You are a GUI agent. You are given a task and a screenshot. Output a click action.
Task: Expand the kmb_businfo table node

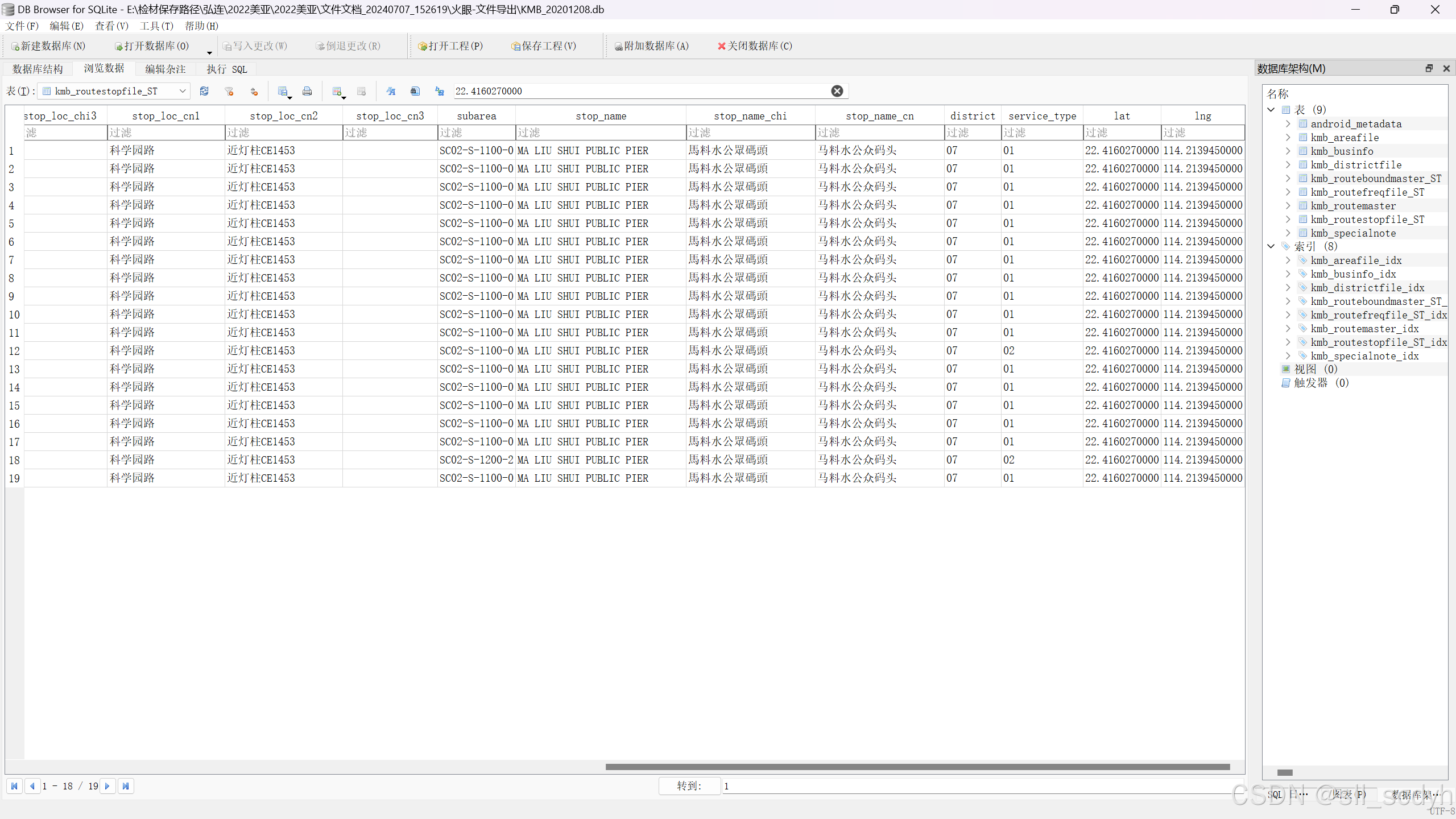tap(1288, 151)
